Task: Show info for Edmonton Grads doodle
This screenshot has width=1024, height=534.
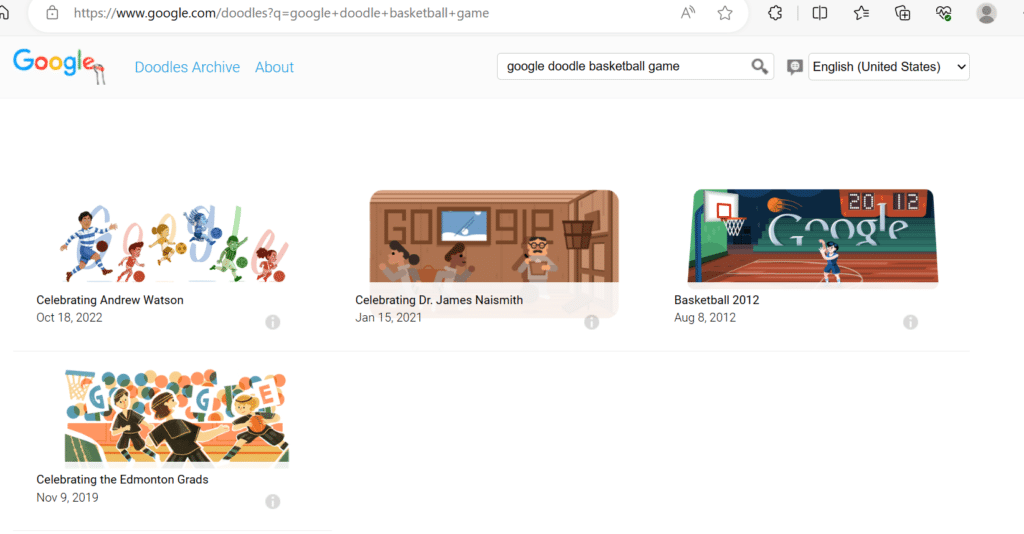Action: click(x=272, y=501)
